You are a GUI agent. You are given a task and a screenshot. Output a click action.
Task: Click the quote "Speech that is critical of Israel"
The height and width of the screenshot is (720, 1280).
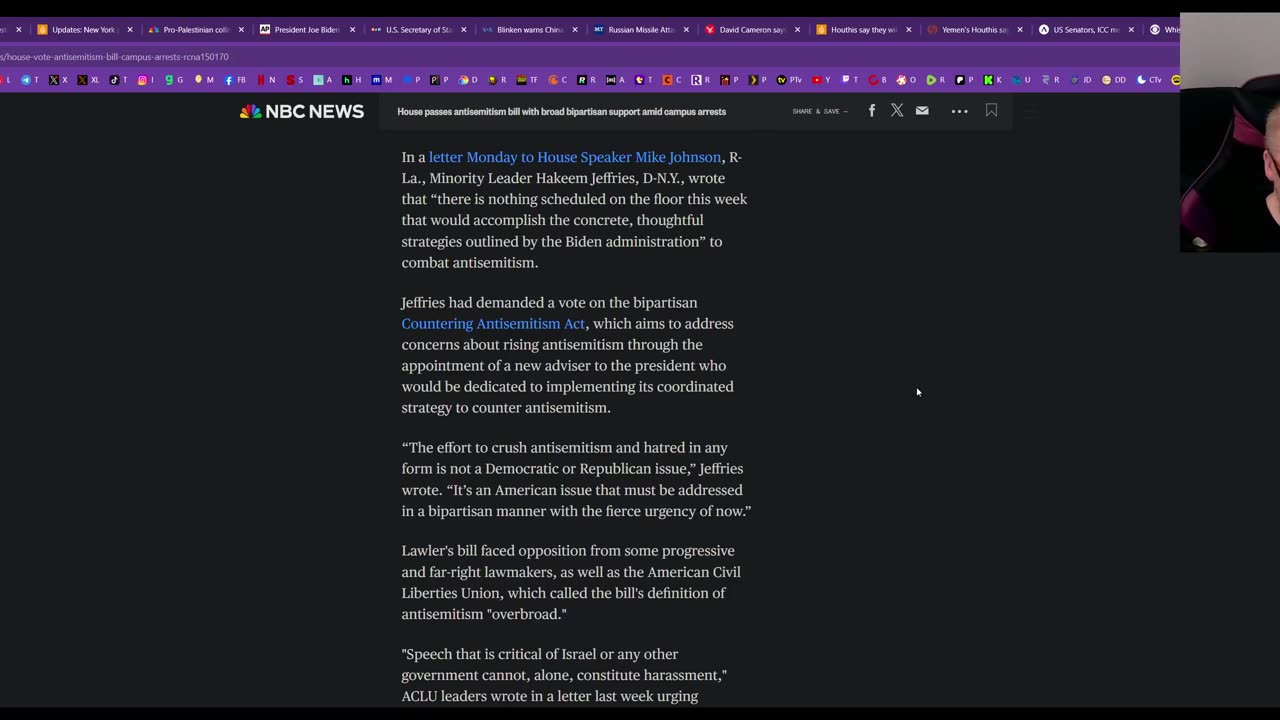[x=564, y=675]
